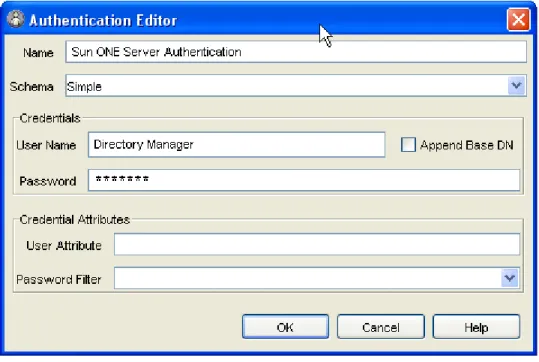The width and height of the screenshot is (539, 362).
Task: Click inside the Password Filter combo box
Action: 317,278
